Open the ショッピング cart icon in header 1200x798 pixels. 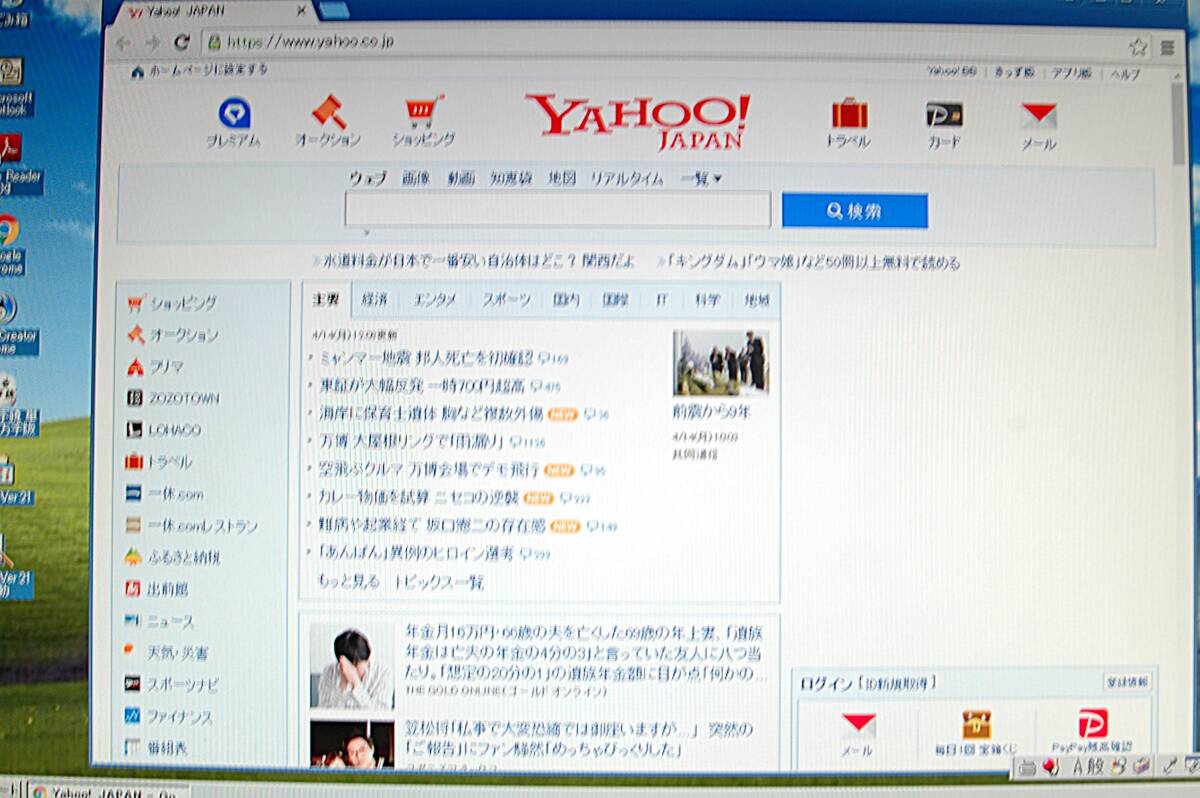click(x=423, y=112)
